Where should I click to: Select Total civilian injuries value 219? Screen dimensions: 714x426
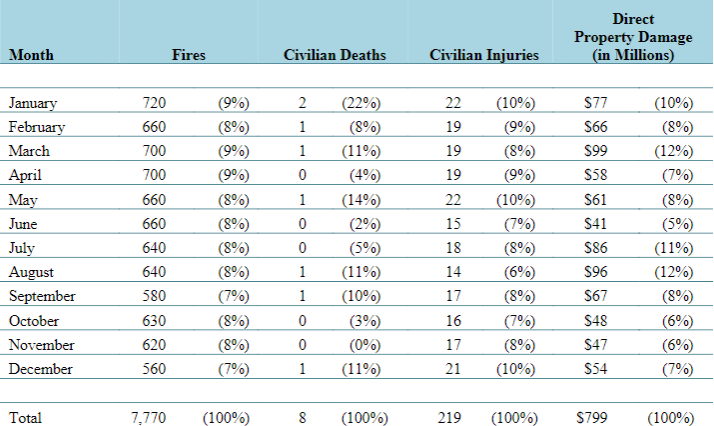pos(449,418)
